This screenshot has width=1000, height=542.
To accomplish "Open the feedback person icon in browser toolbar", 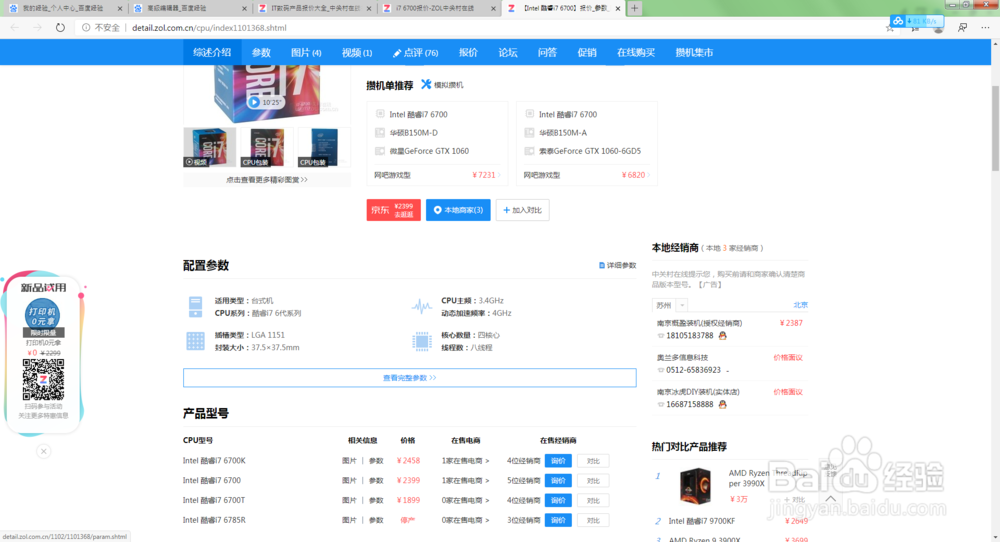I will click(x=962, y=27).
